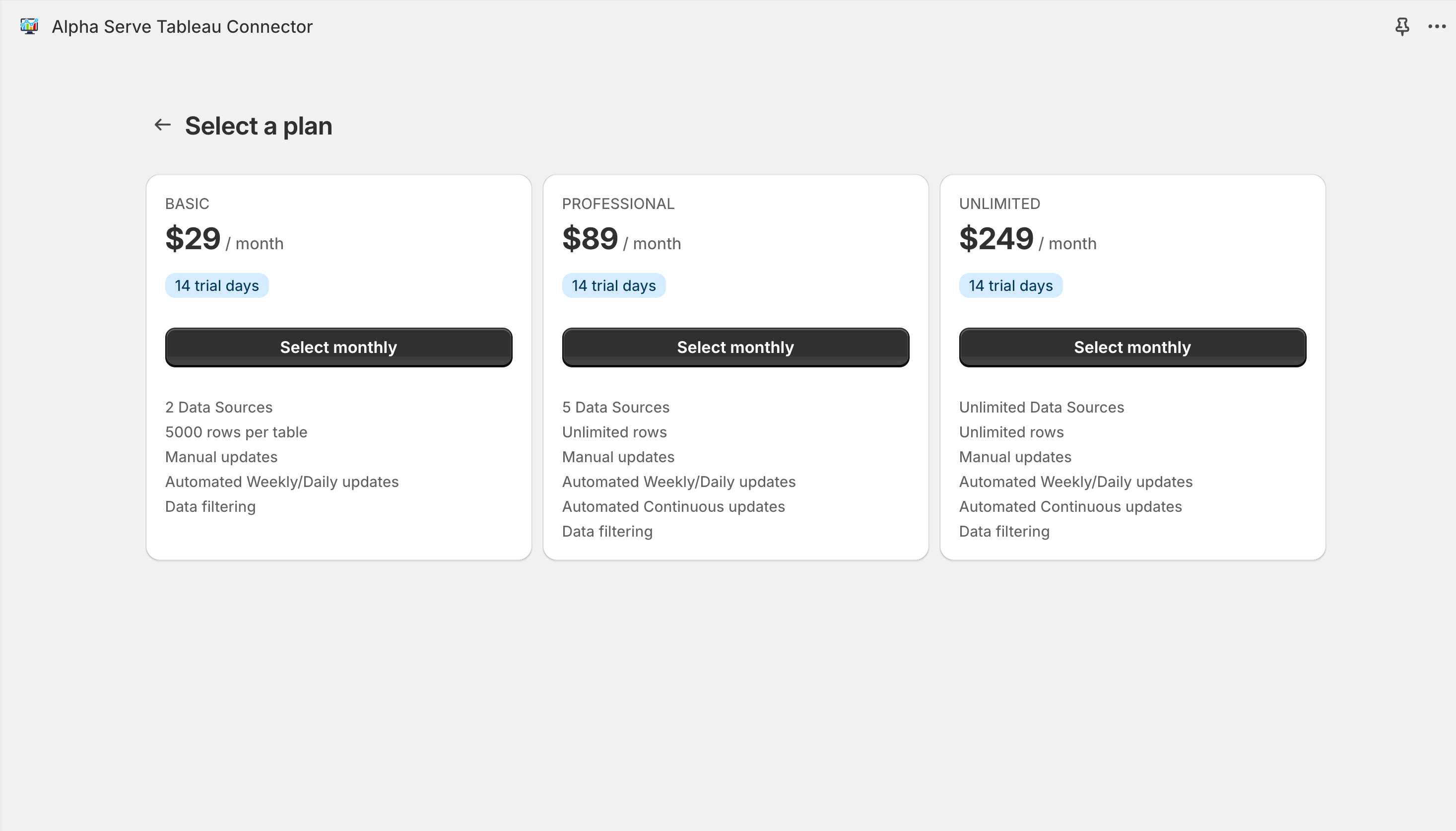Click Unlimited Data Sources feature text
The height and width of the screenshot is (831, 1456).
[x=1041, y=407]
